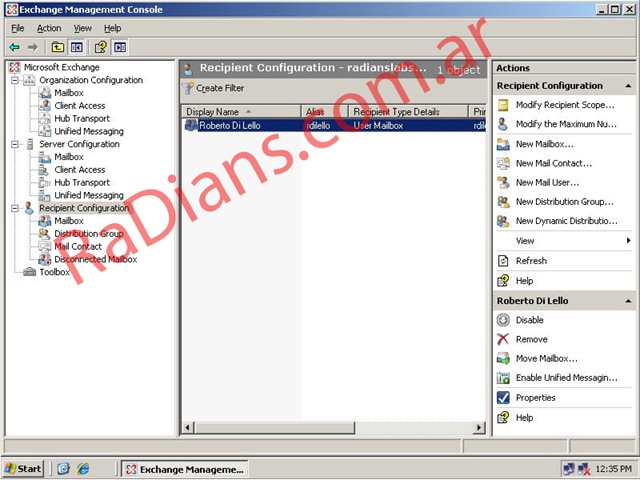Click the Remove red X icon
This screenshot has width=640, height=480.
click(503, 339)
